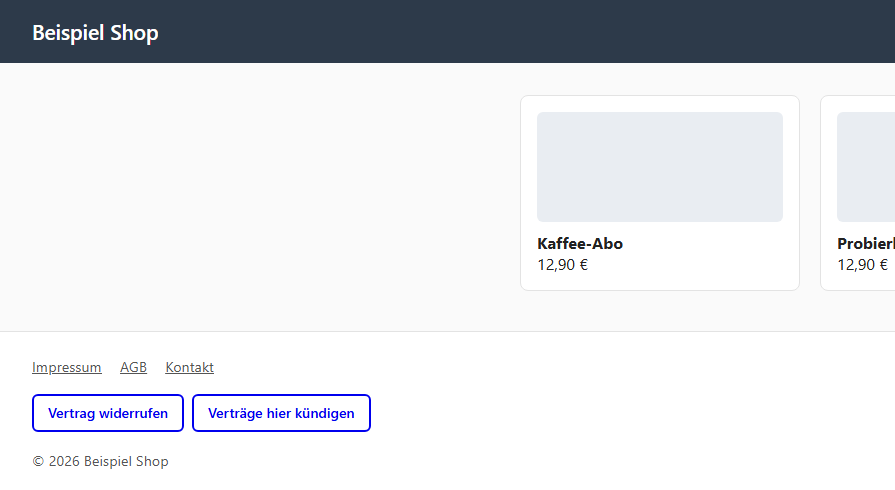Click the Verträge hier kündigen button
The height and width of the screenshot is (490, 895).
pos(281,413)
